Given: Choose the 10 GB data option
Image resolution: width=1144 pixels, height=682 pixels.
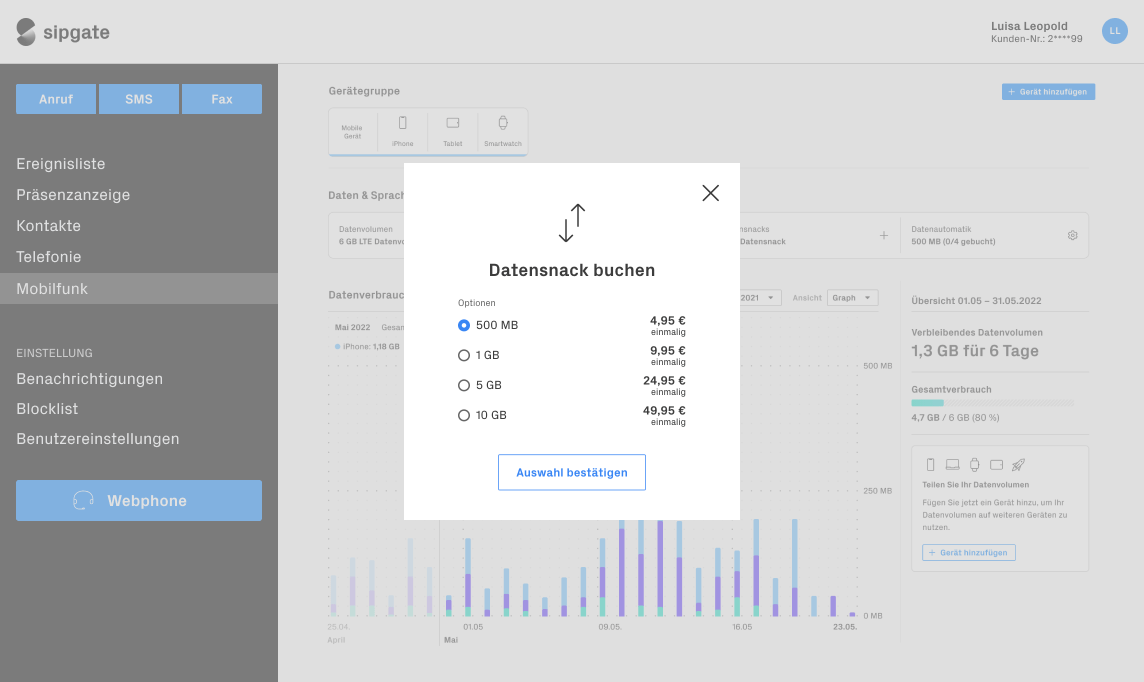Looking at the screenshot, I should coord(482,415).
